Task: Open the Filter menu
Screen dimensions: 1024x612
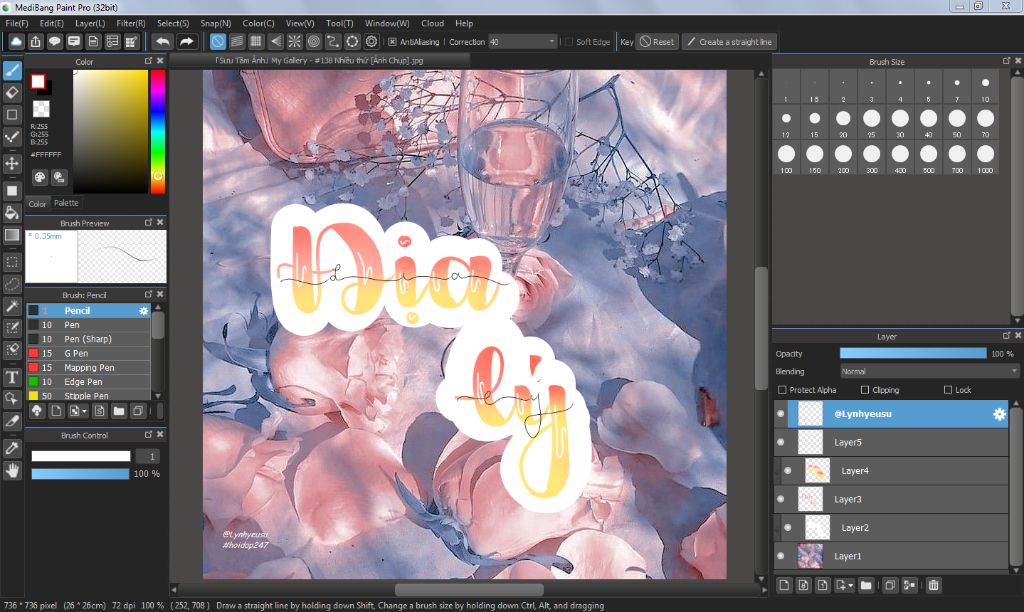Action: (x=131, y=23)
